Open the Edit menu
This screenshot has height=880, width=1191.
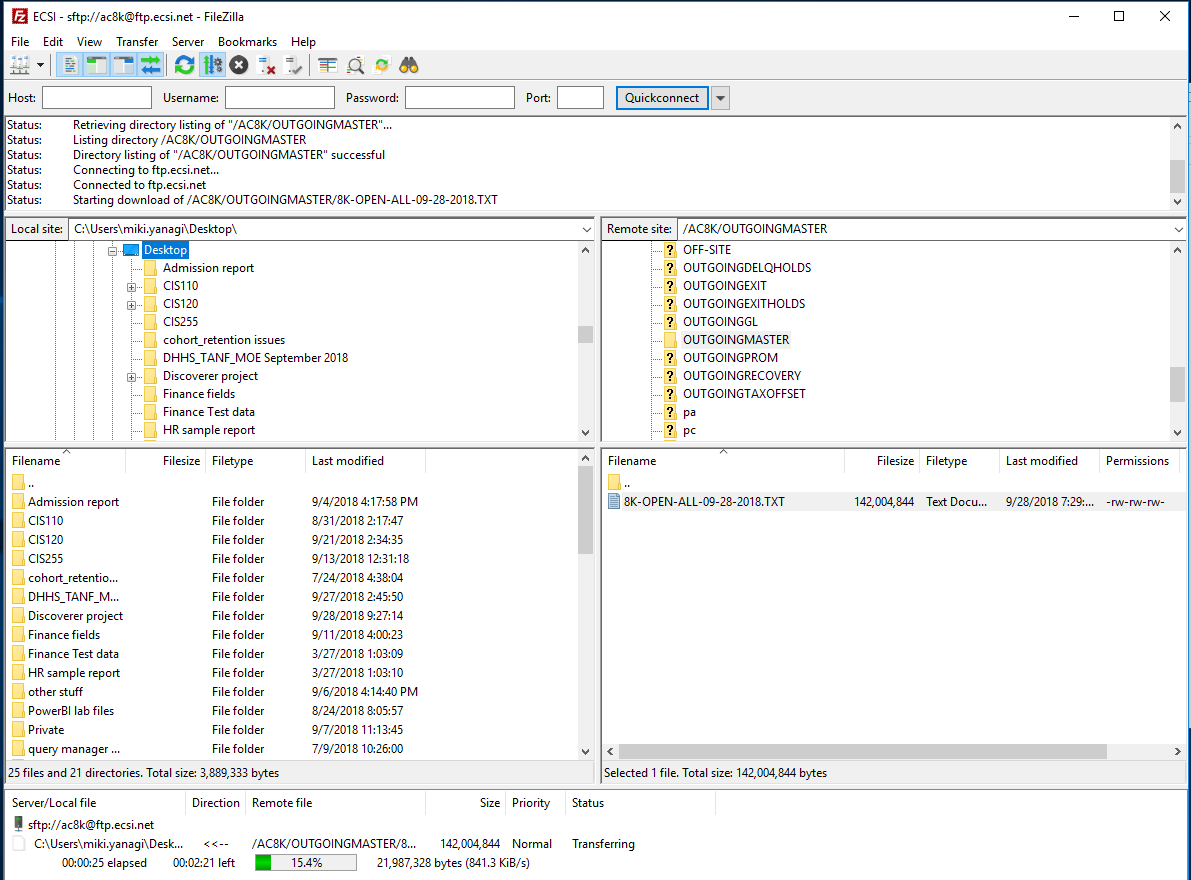point(52,42)
